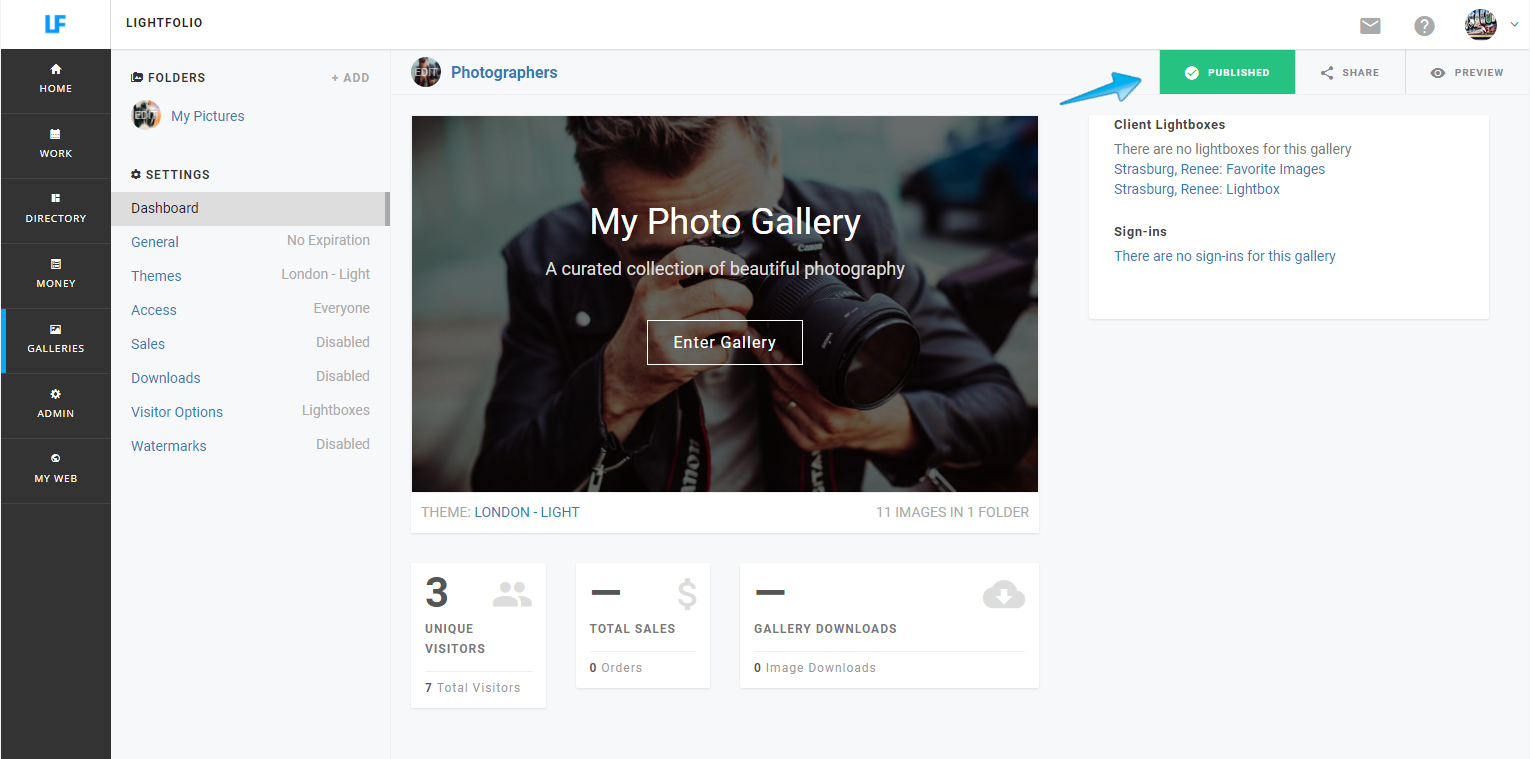
Task: Click the total sales dollar icon
Action: tap(687, 594)
